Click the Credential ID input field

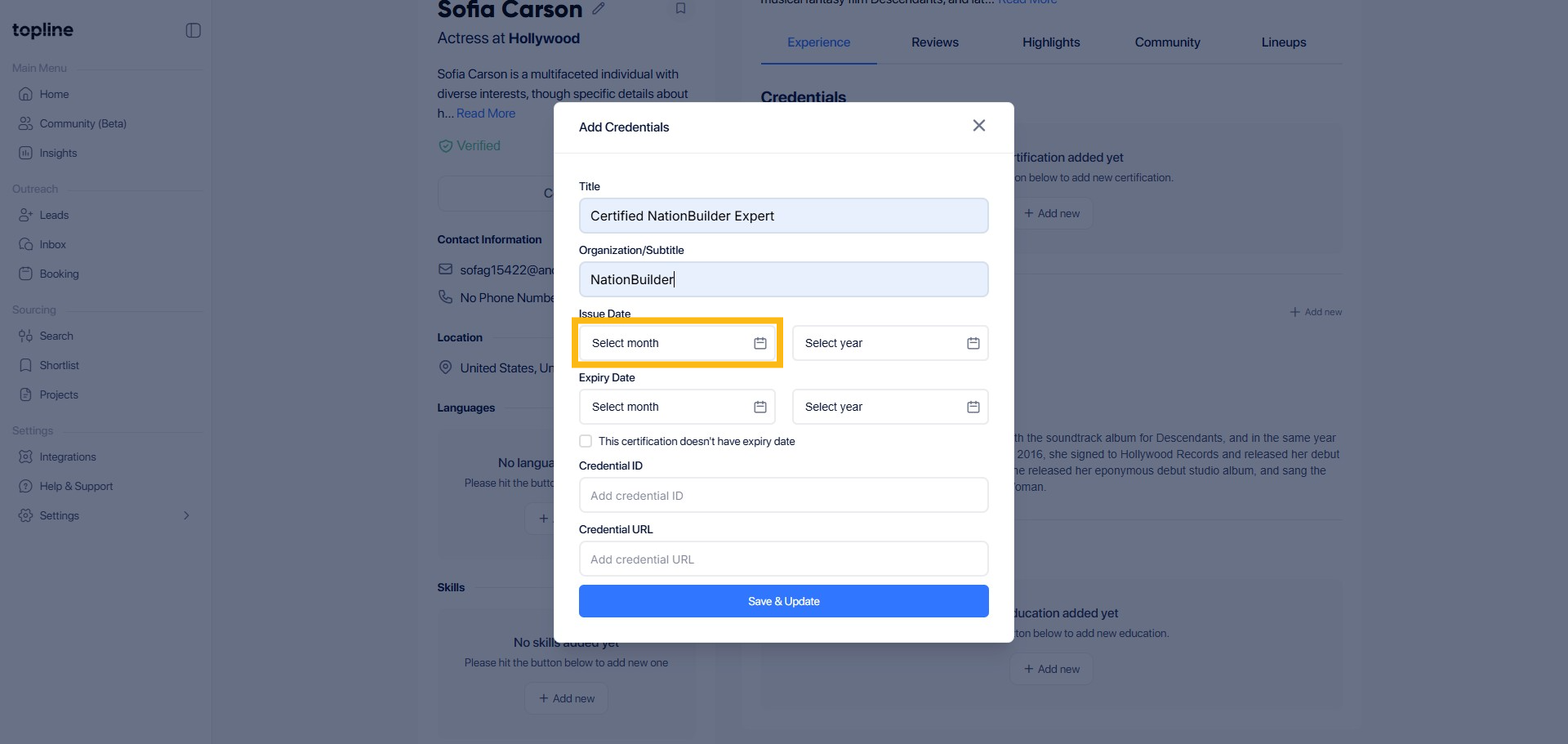coord(783,495)
